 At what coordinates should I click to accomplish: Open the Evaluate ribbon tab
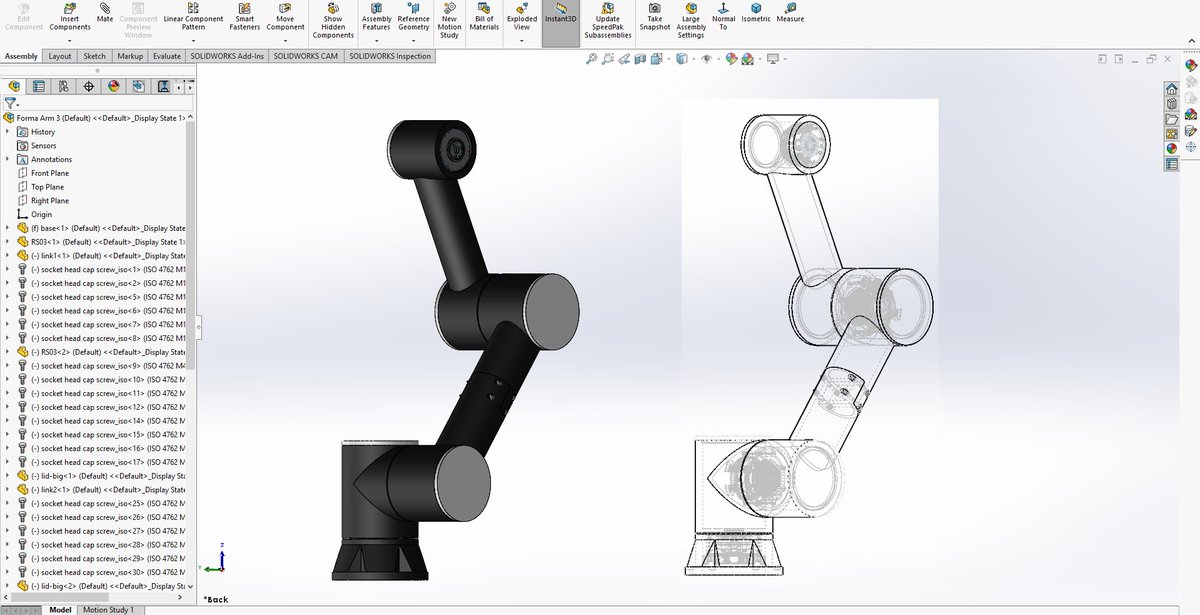pyautogui.click(x=166, y=56)
